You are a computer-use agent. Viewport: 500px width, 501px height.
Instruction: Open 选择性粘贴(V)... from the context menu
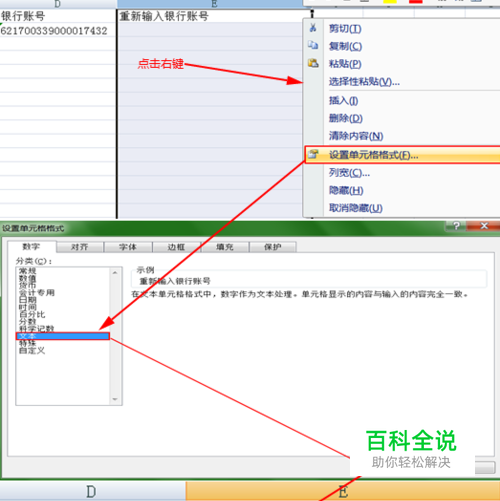click(364, 82)
